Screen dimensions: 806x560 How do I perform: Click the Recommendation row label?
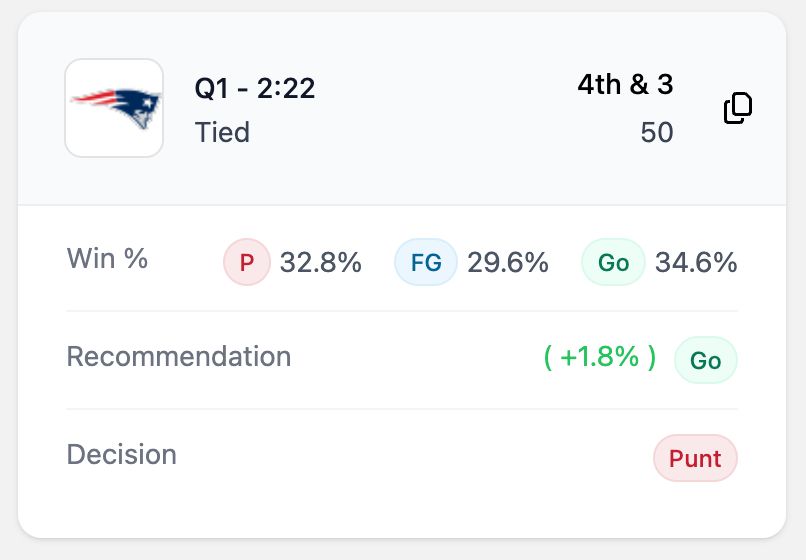[179, 356]
